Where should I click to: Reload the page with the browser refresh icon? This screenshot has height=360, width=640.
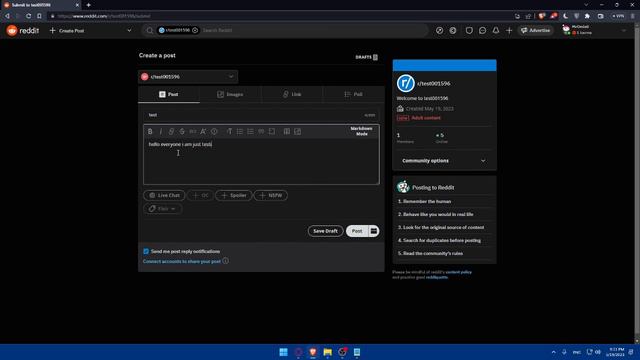click(28, 16)
